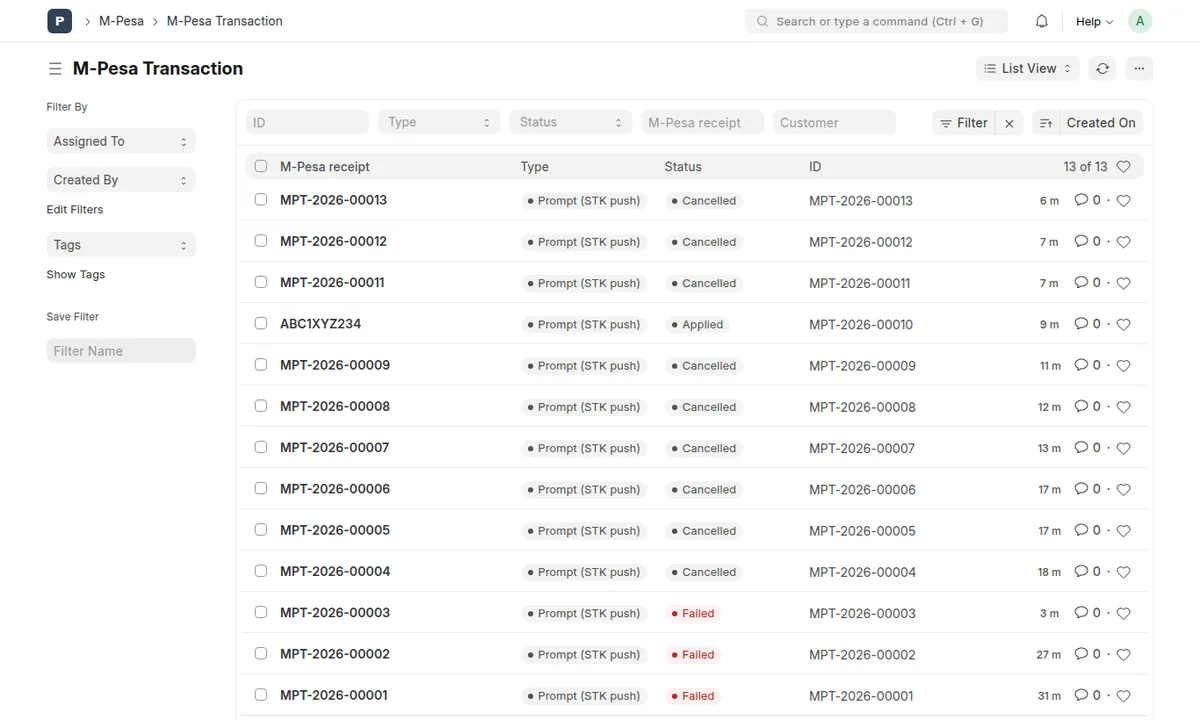
Task: Toggle sort direction icon beside Created On
Action: pos(1045,123)
